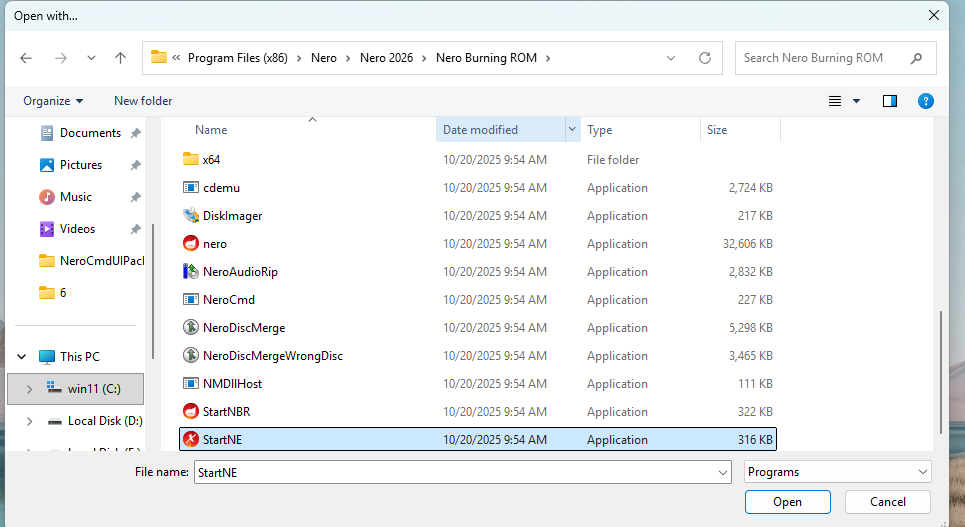Click the navigation pane scrollbar
The image size is (965, 527).
point(152,292)
